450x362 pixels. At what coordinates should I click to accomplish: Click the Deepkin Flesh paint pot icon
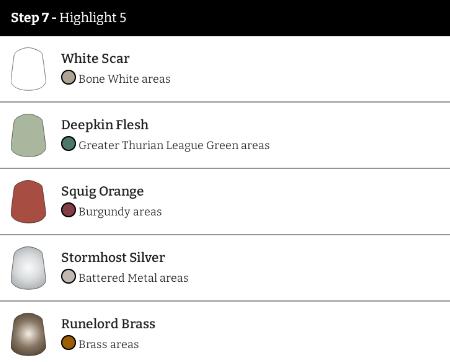click(x=28, y=135)
